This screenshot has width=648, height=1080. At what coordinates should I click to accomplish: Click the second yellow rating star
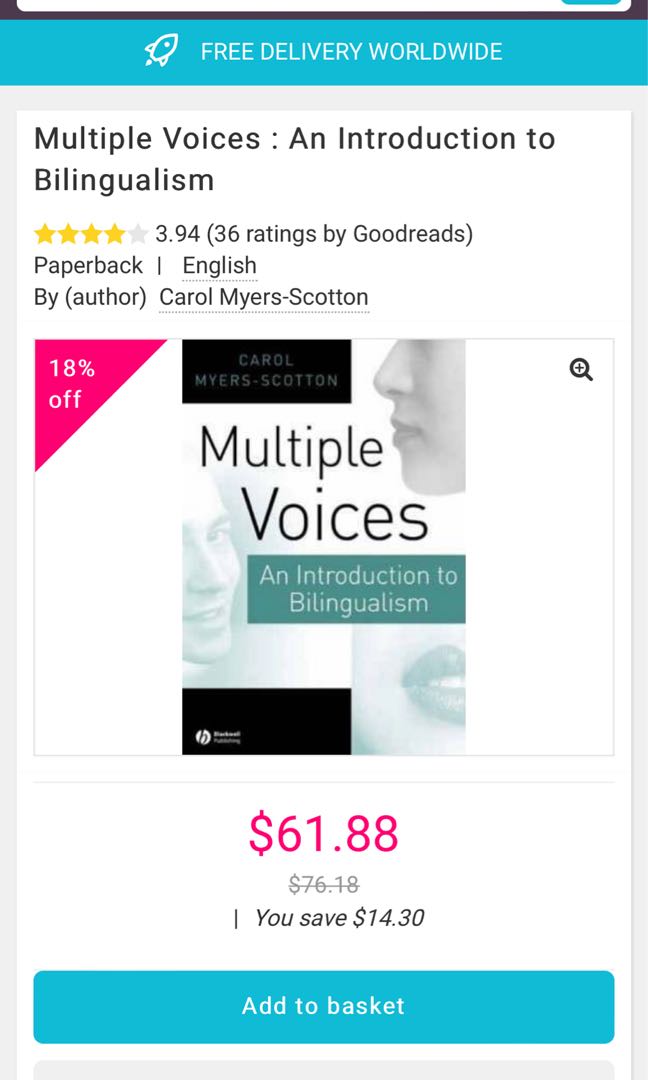click(x=67, y=233)
